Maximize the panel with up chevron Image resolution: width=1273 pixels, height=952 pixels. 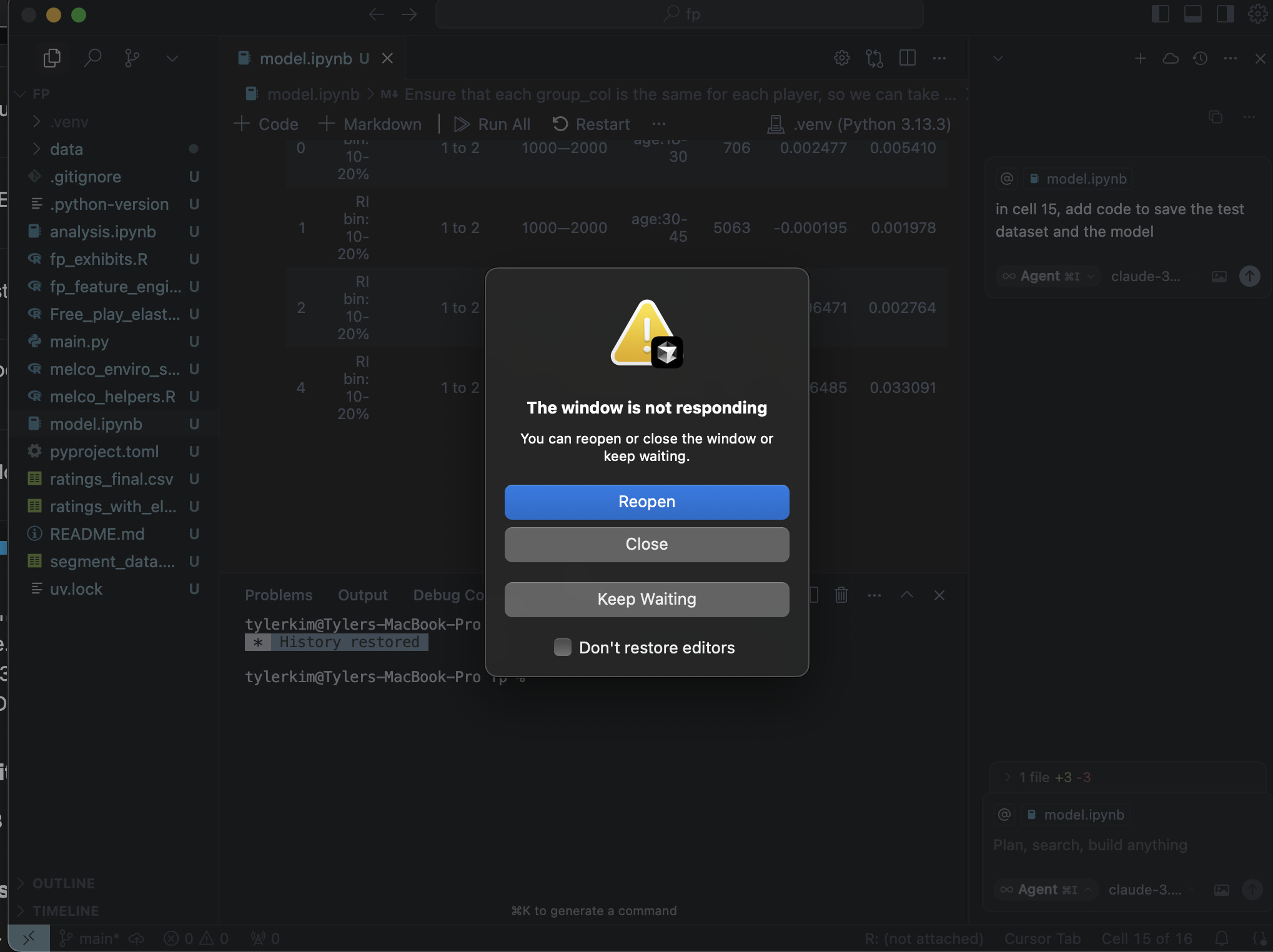point(907,595)
